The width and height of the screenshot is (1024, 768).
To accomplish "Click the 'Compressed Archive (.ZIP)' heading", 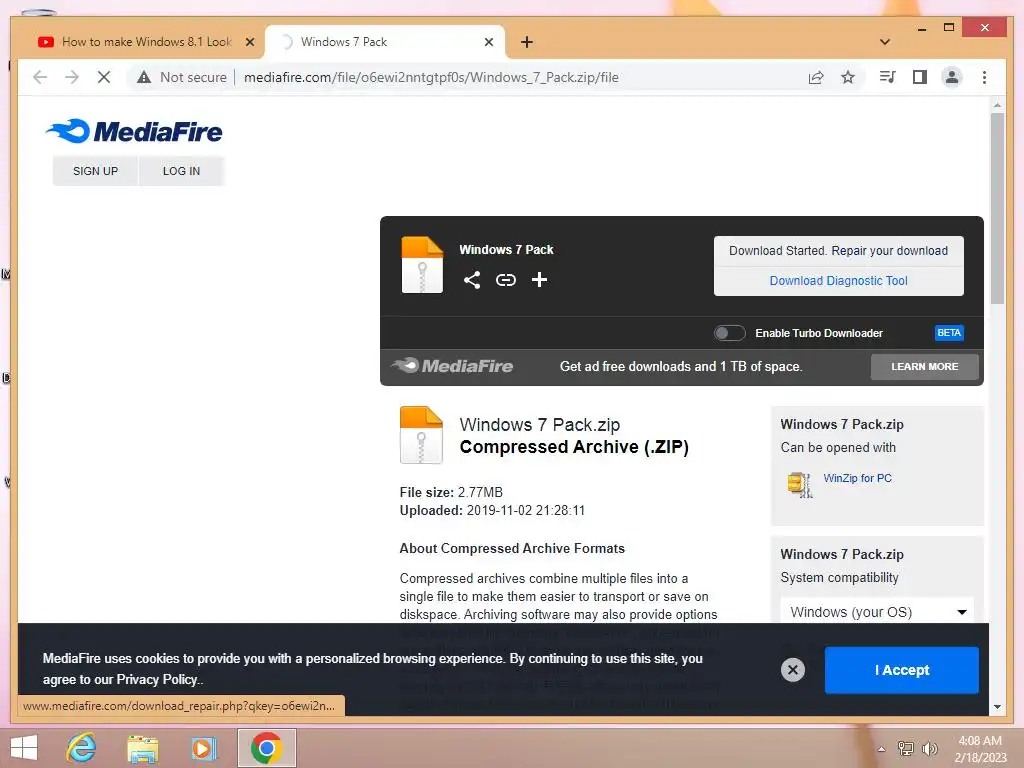I will point(574,447).
